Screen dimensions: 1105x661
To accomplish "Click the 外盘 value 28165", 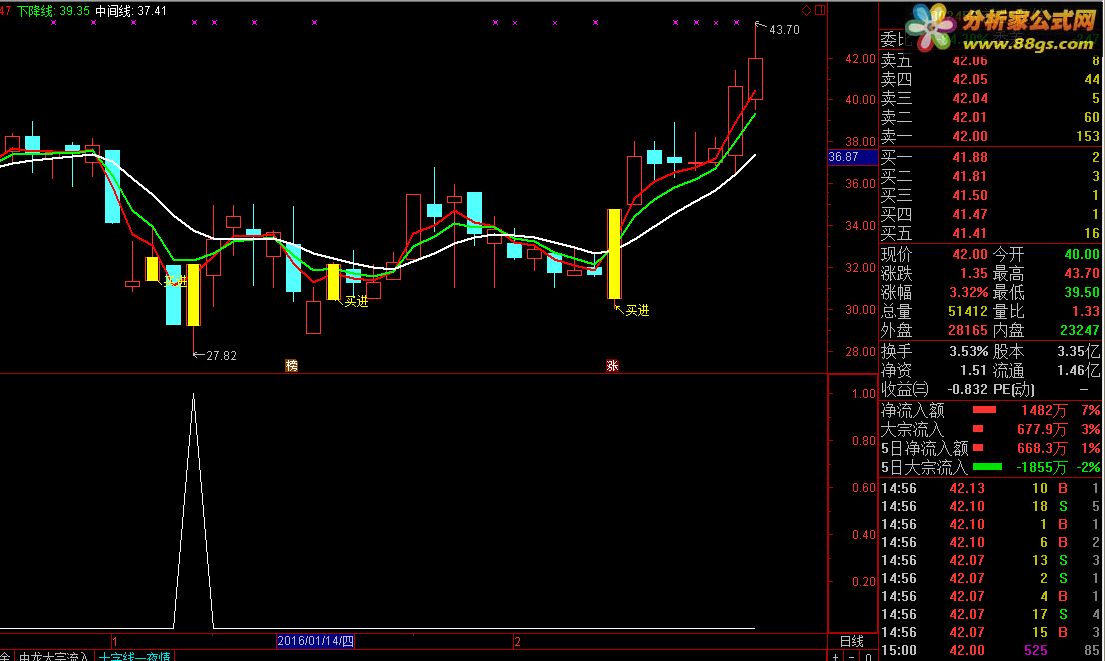I will pyautogui.click(x=968, y=330).
